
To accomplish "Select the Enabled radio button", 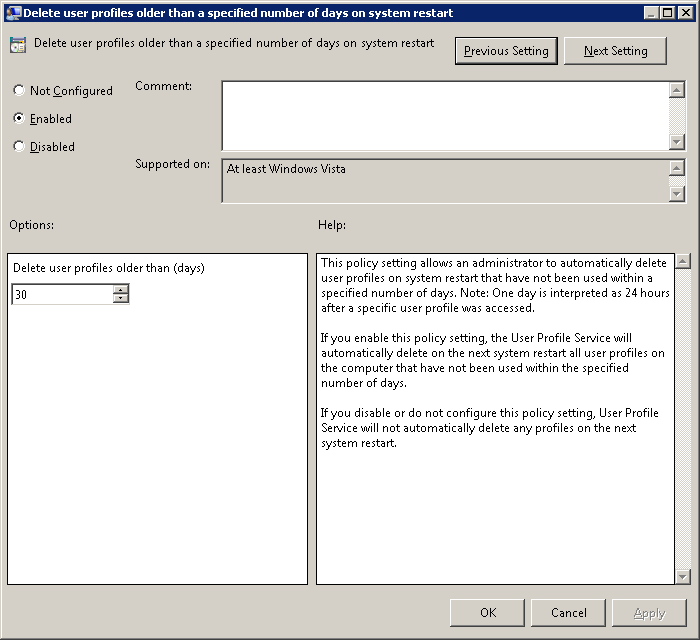I will click(x=19, y=118).
